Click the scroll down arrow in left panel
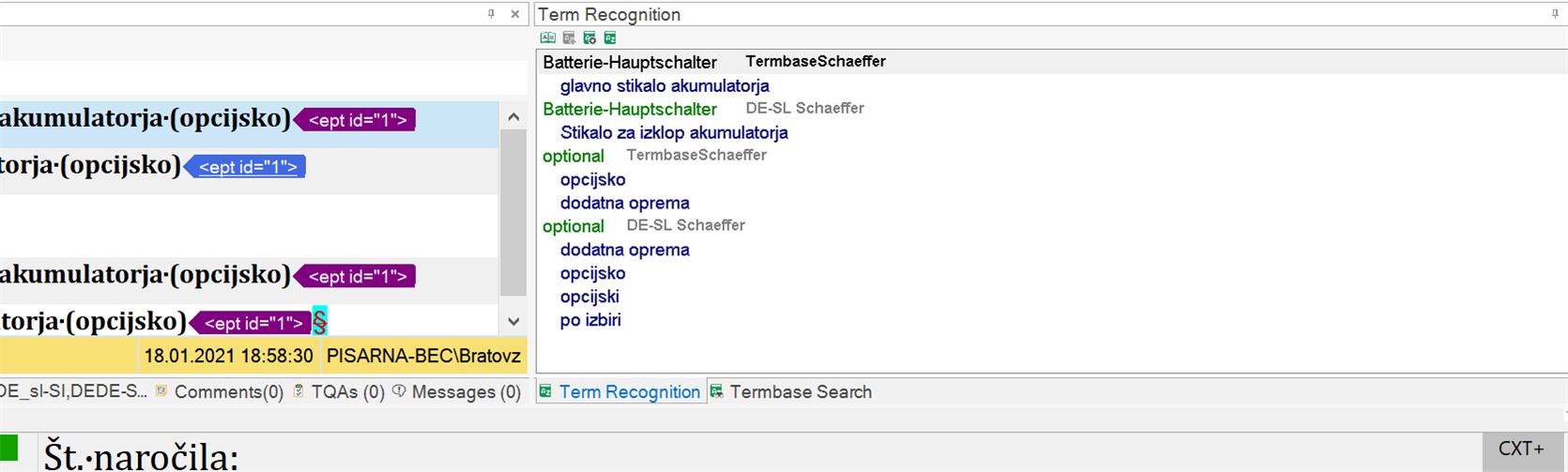The width and height of the screenshot is (1568, 472). pos(514,321)
